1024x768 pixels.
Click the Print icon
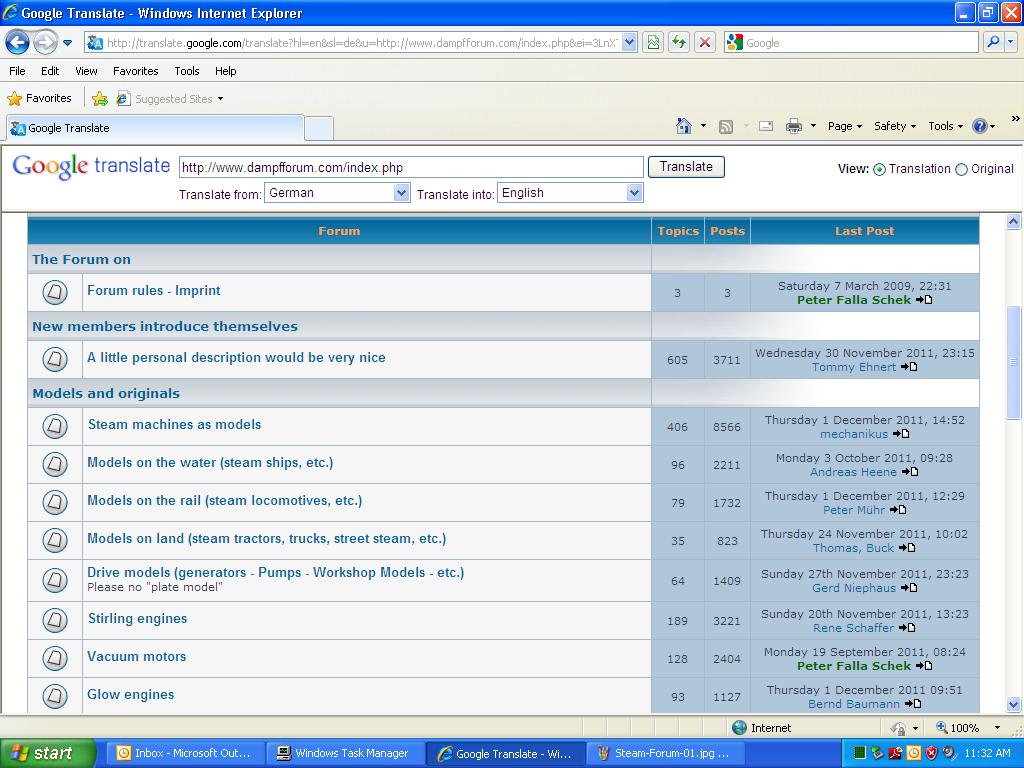[793, 126]
